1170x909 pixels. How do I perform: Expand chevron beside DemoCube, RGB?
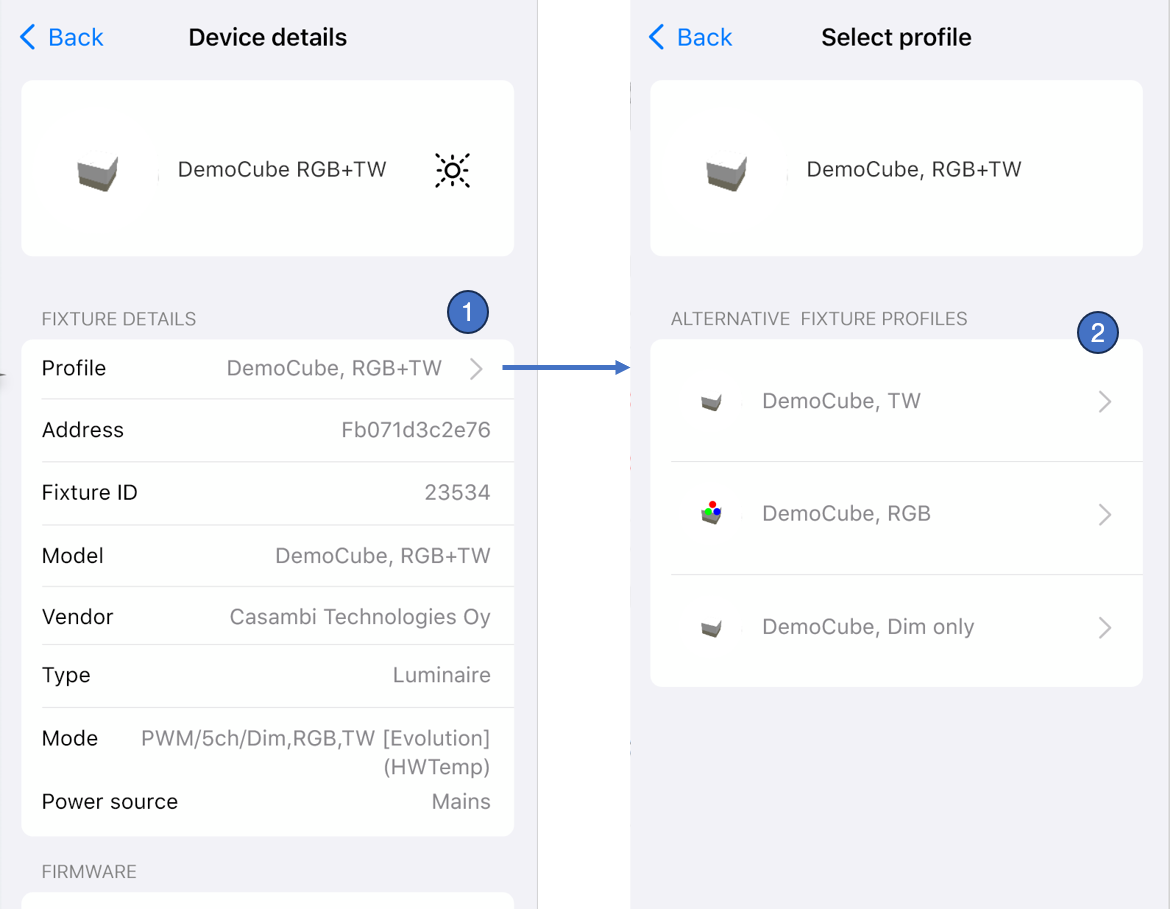(x=1104, y=515)
